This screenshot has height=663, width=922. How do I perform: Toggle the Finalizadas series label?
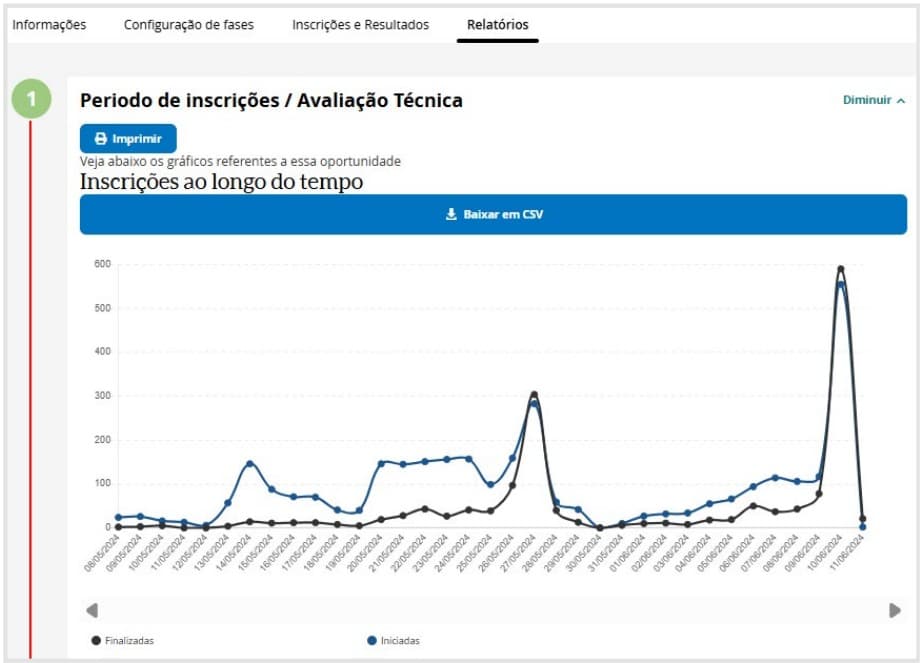(x=129, y=640)
